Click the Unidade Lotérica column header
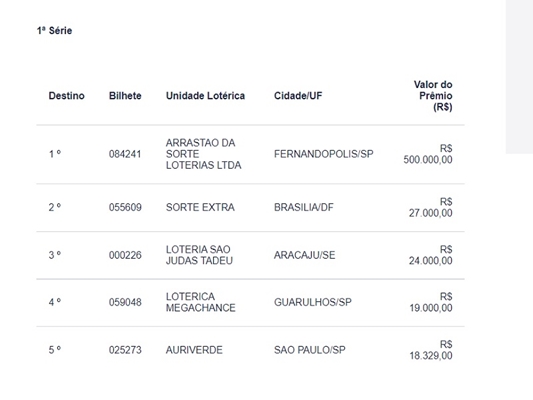This screenshot has height=400, width=533. coord(205,96)
